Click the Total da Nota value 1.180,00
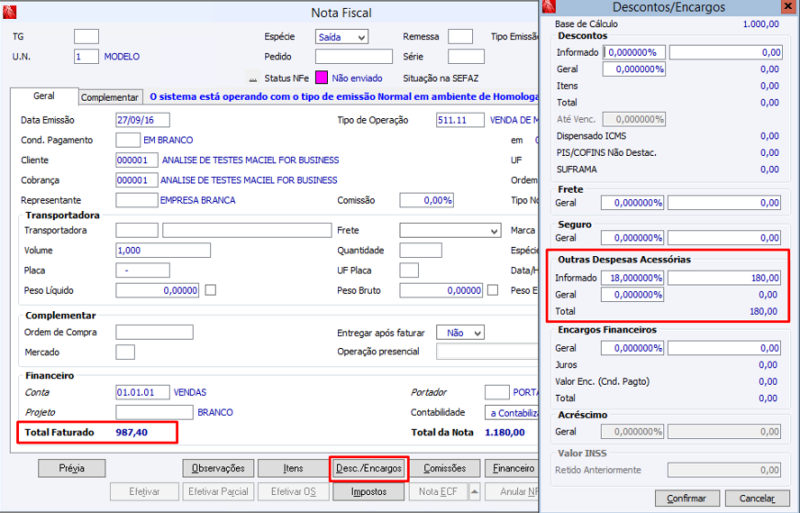800x513 pixels. pos(505,433)
